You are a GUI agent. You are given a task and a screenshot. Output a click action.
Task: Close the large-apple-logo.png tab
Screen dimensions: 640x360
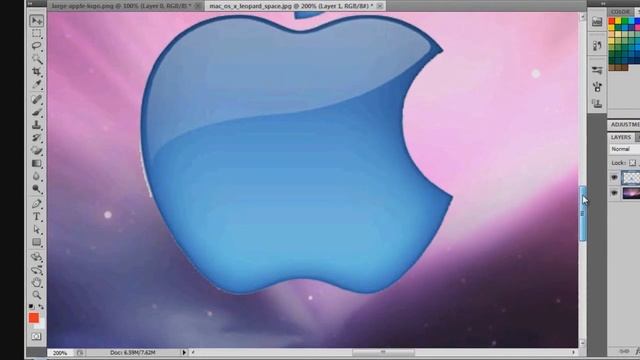[x=198, y=6]
